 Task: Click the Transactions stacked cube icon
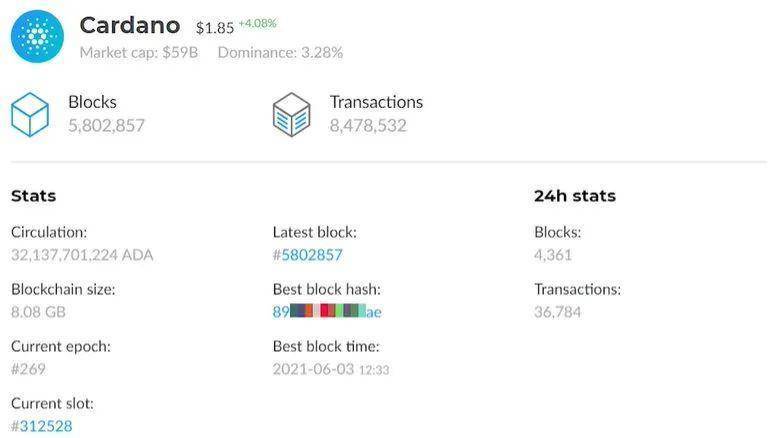click(x=292, y=114)
